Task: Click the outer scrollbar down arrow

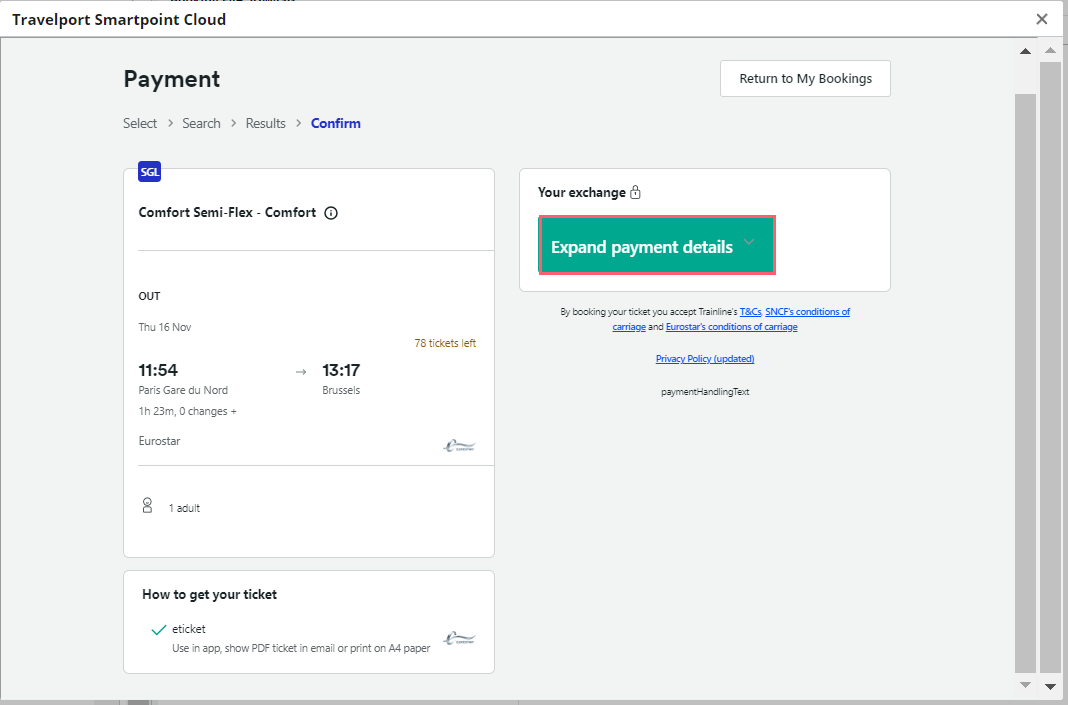Action: tap(1050, 687)
